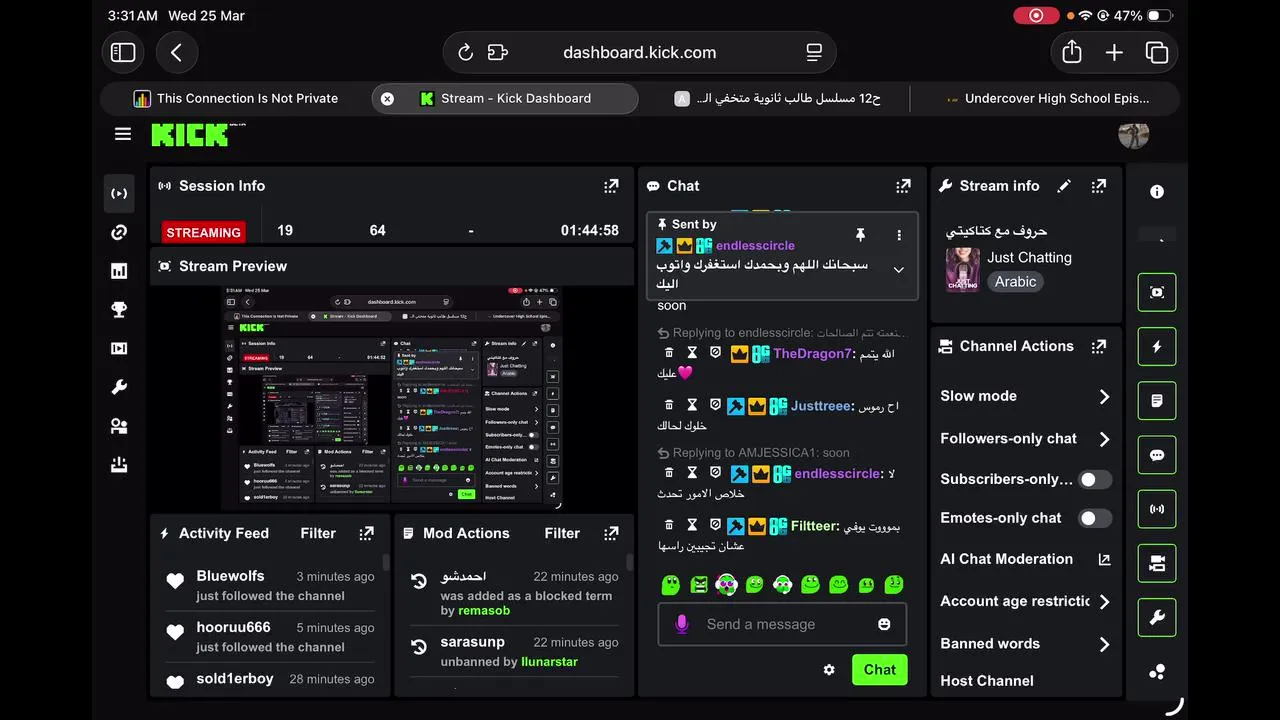1280x720 pixels.
Task: Open Safari share button
Action: point(1072,52)
